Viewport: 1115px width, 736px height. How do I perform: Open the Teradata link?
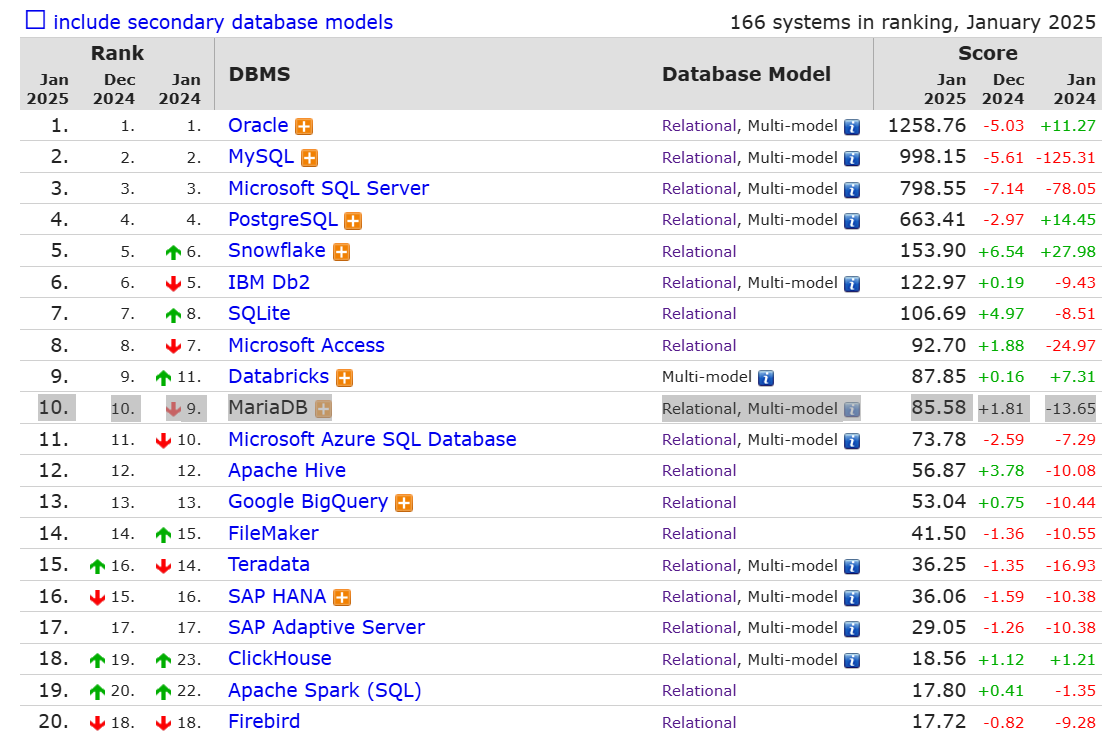[x=269, y=565]
